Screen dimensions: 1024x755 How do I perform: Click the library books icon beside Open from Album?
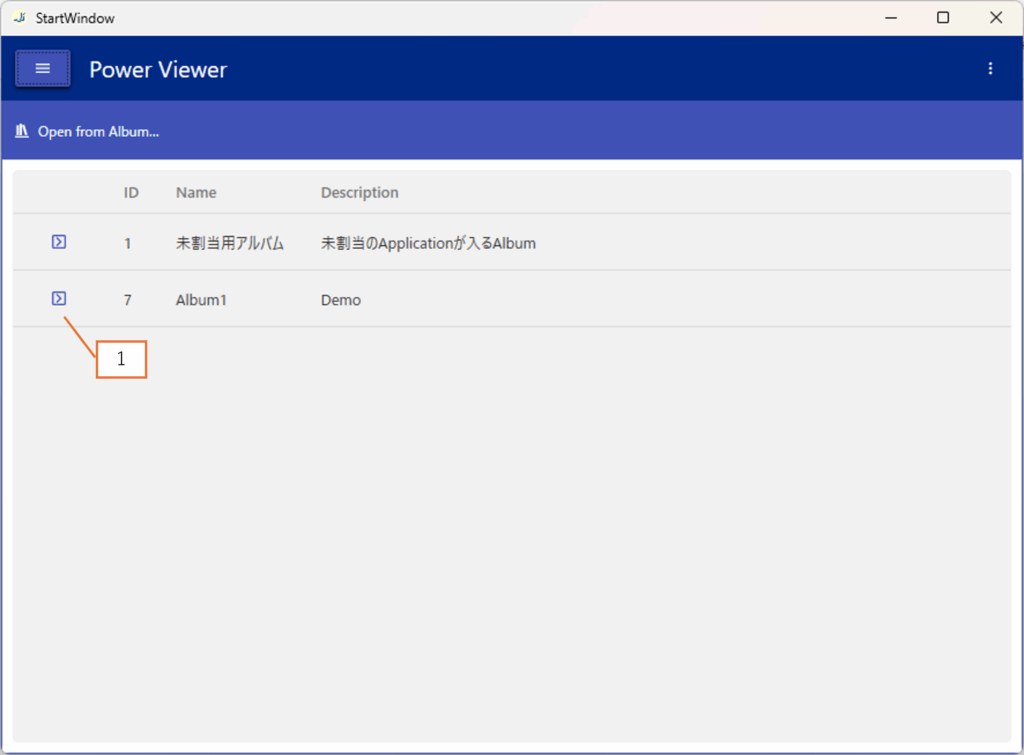coord(21,131)
